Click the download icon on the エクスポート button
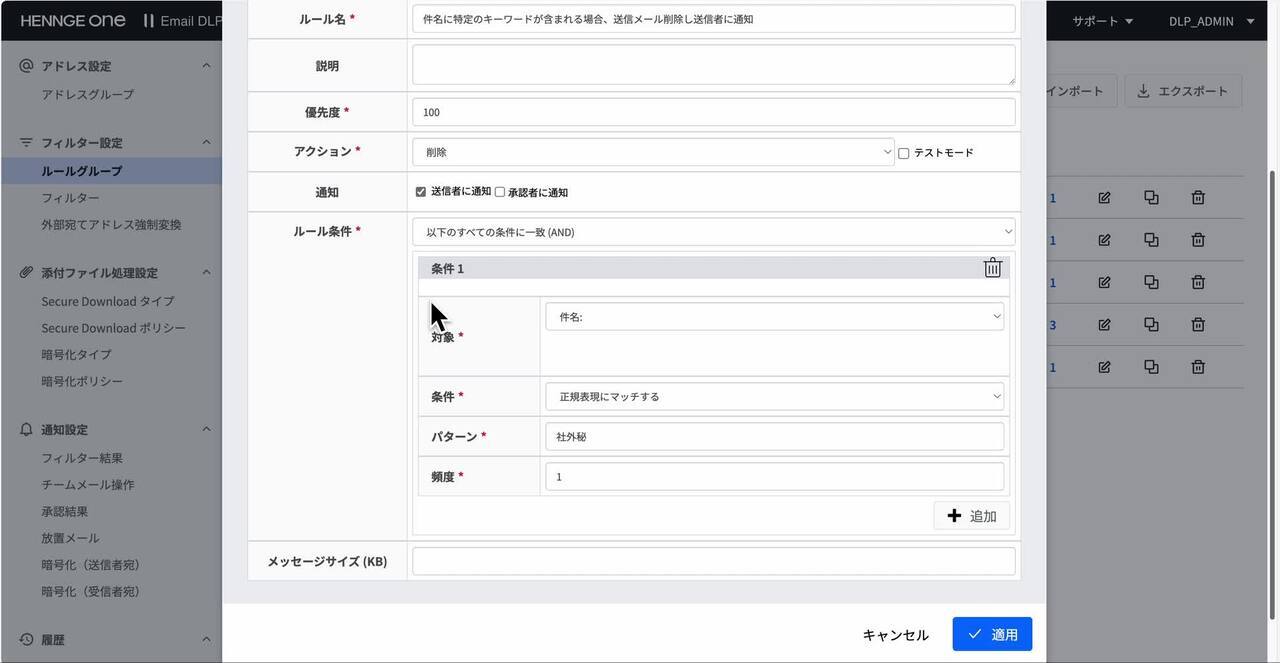The width and height of the screenshot is (1280, 663). [1143, 90]
